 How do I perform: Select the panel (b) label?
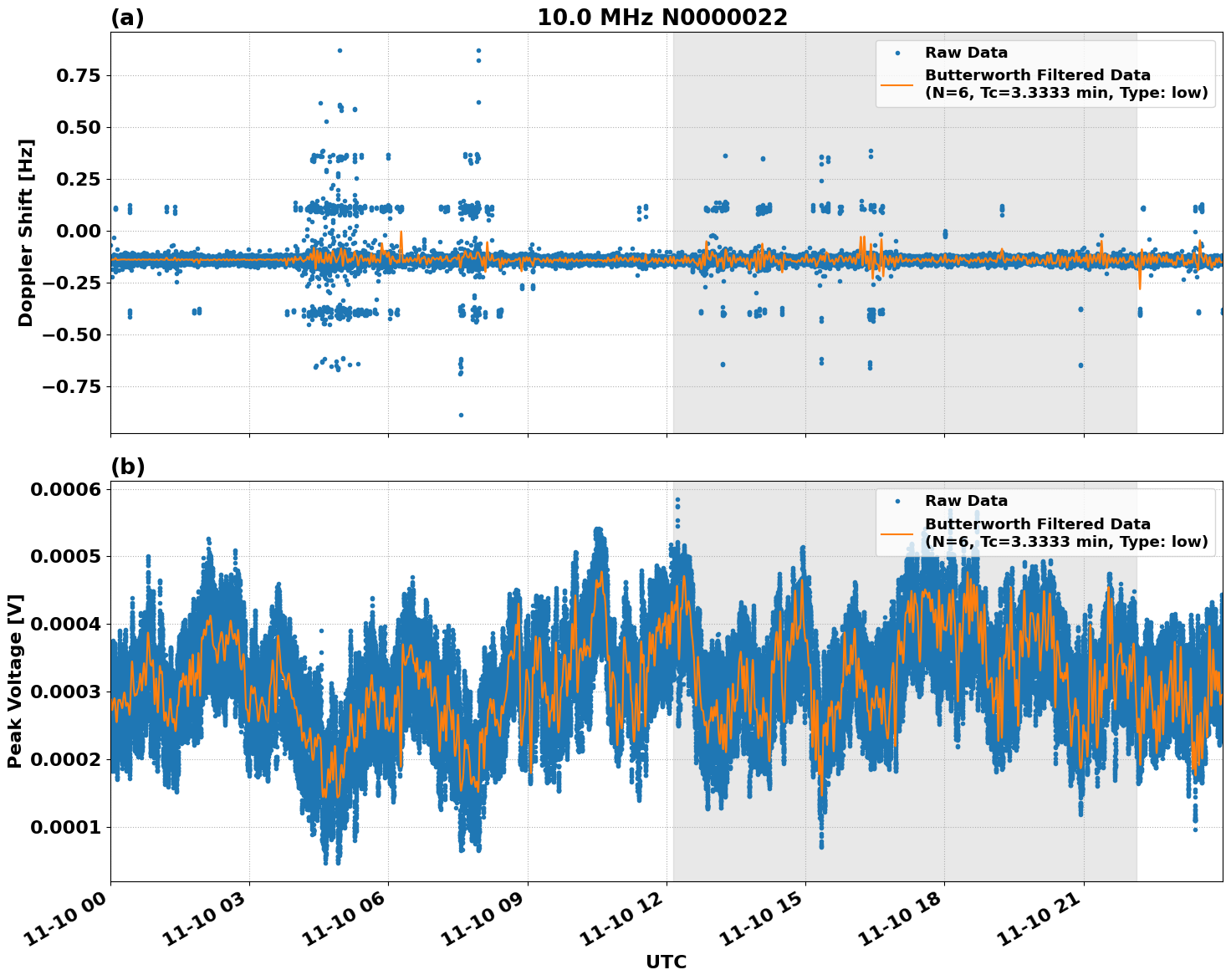click(128, 465)
